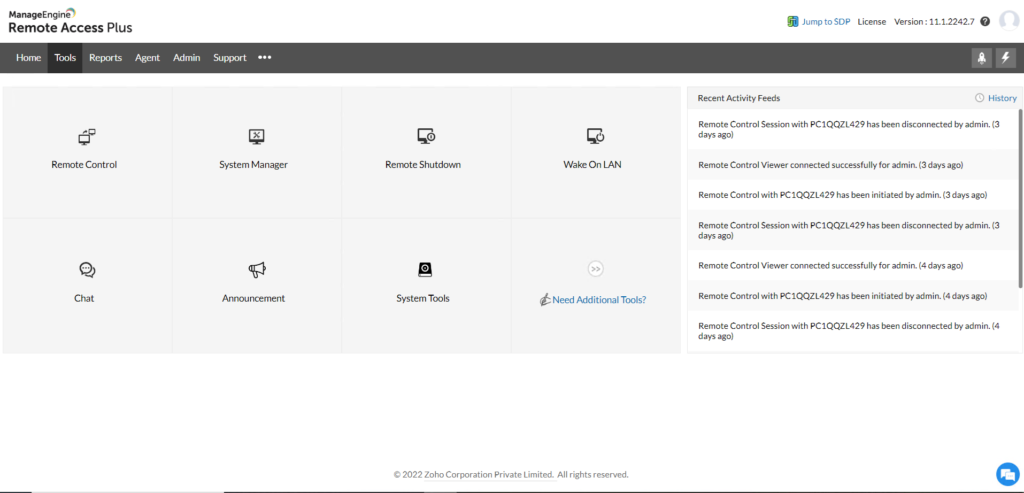
Task: Click the activity feeds vertical scrollbar
Action: (x=1020, y=199)
